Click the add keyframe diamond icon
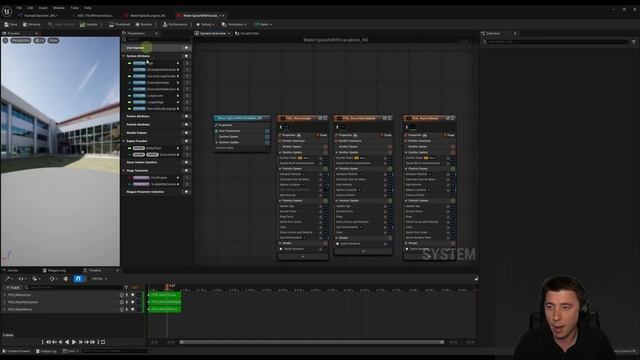Viewport: 640px width, 360px height. click(x=66, y=279)
